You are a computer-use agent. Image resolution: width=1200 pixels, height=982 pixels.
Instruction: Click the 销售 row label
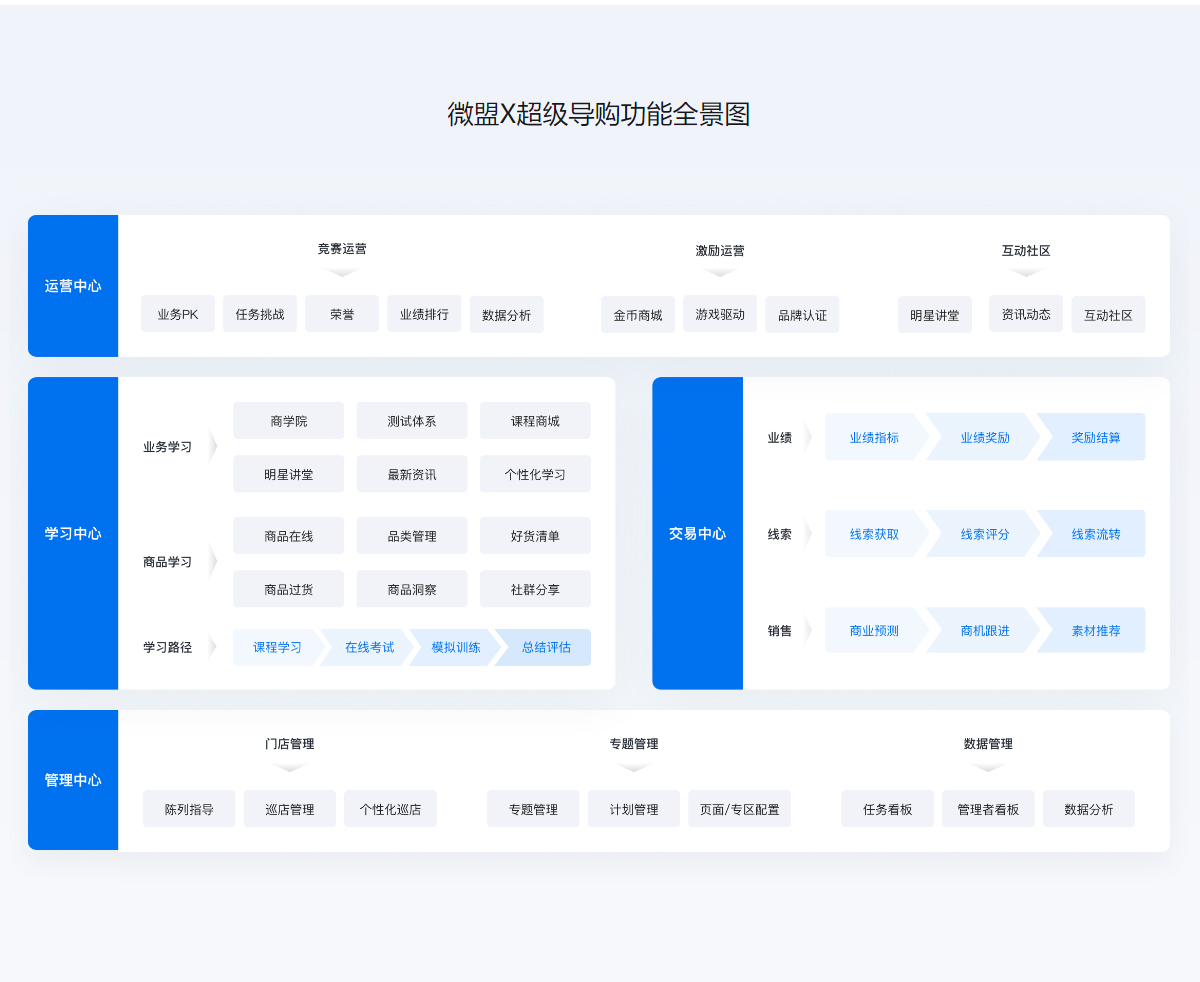(780, 631)
